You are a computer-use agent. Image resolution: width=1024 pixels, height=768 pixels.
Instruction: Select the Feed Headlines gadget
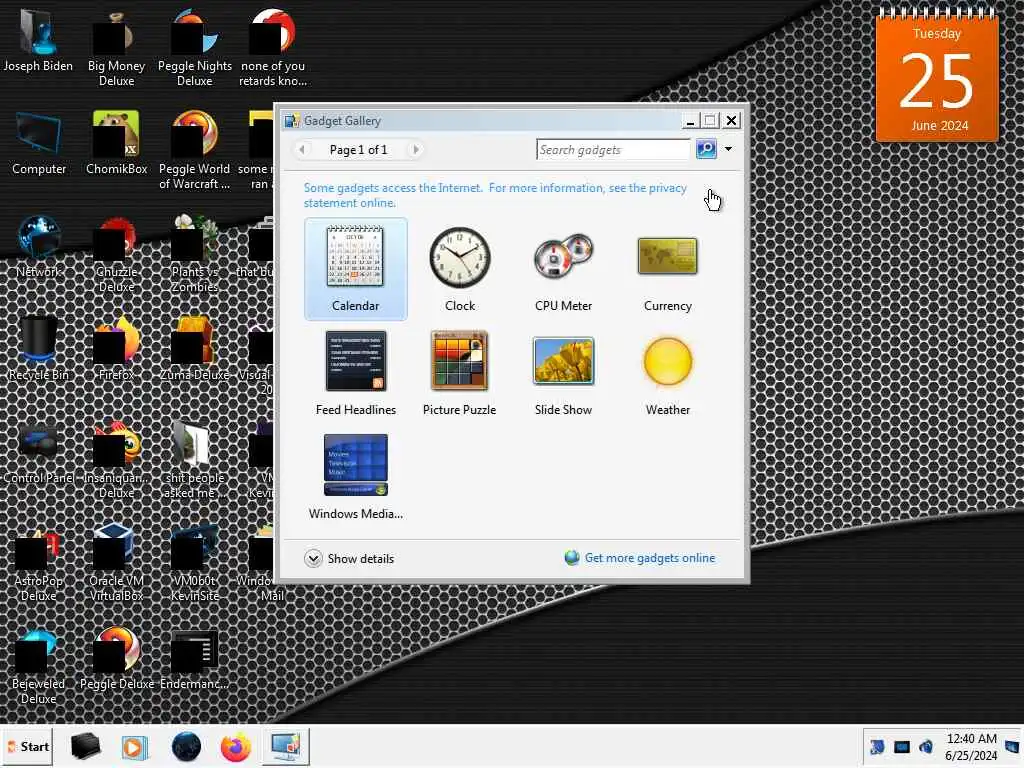pos(355,373)
